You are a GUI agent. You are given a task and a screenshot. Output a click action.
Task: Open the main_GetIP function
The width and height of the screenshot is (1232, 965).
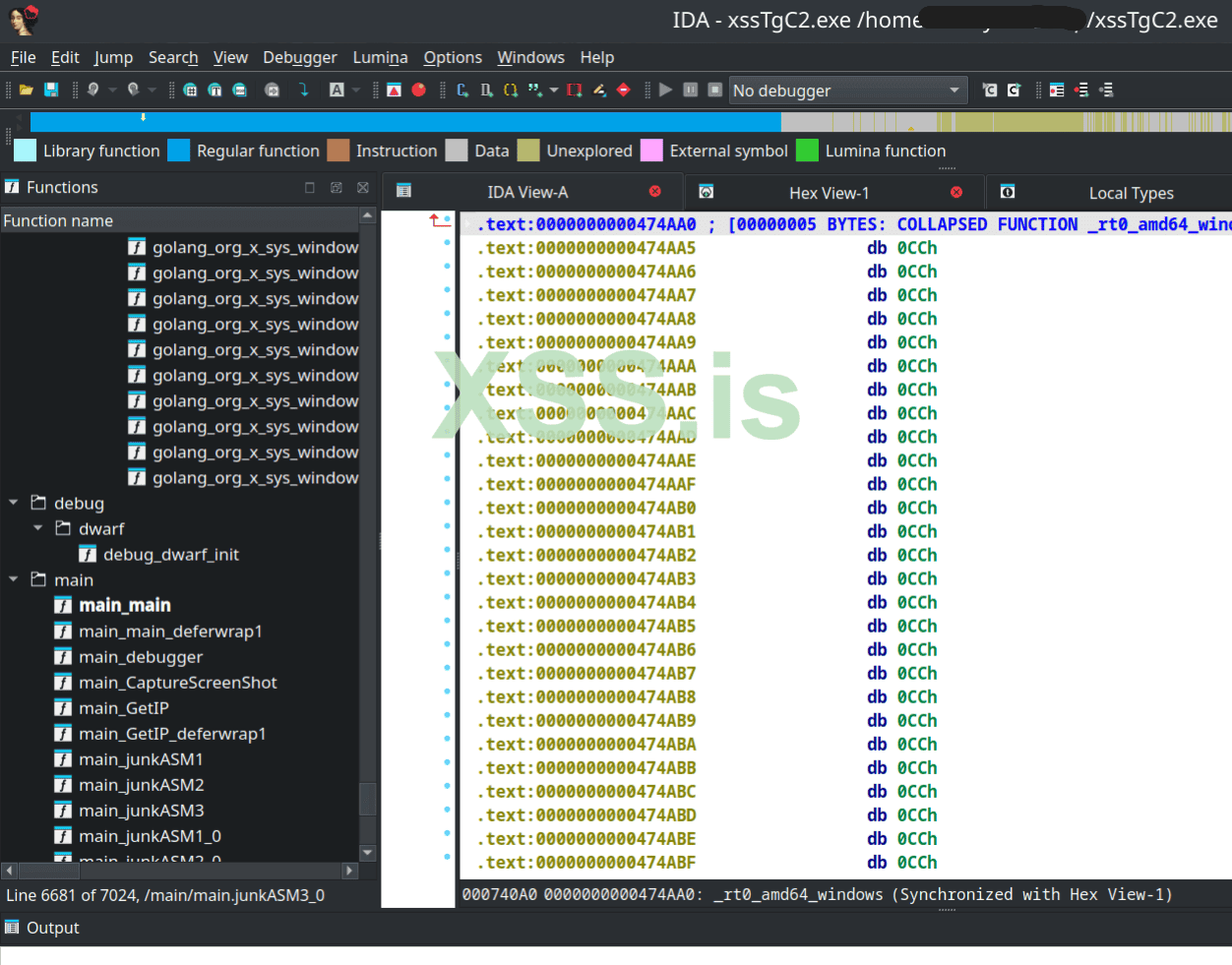pyautogui.click(x=125, y=707)
